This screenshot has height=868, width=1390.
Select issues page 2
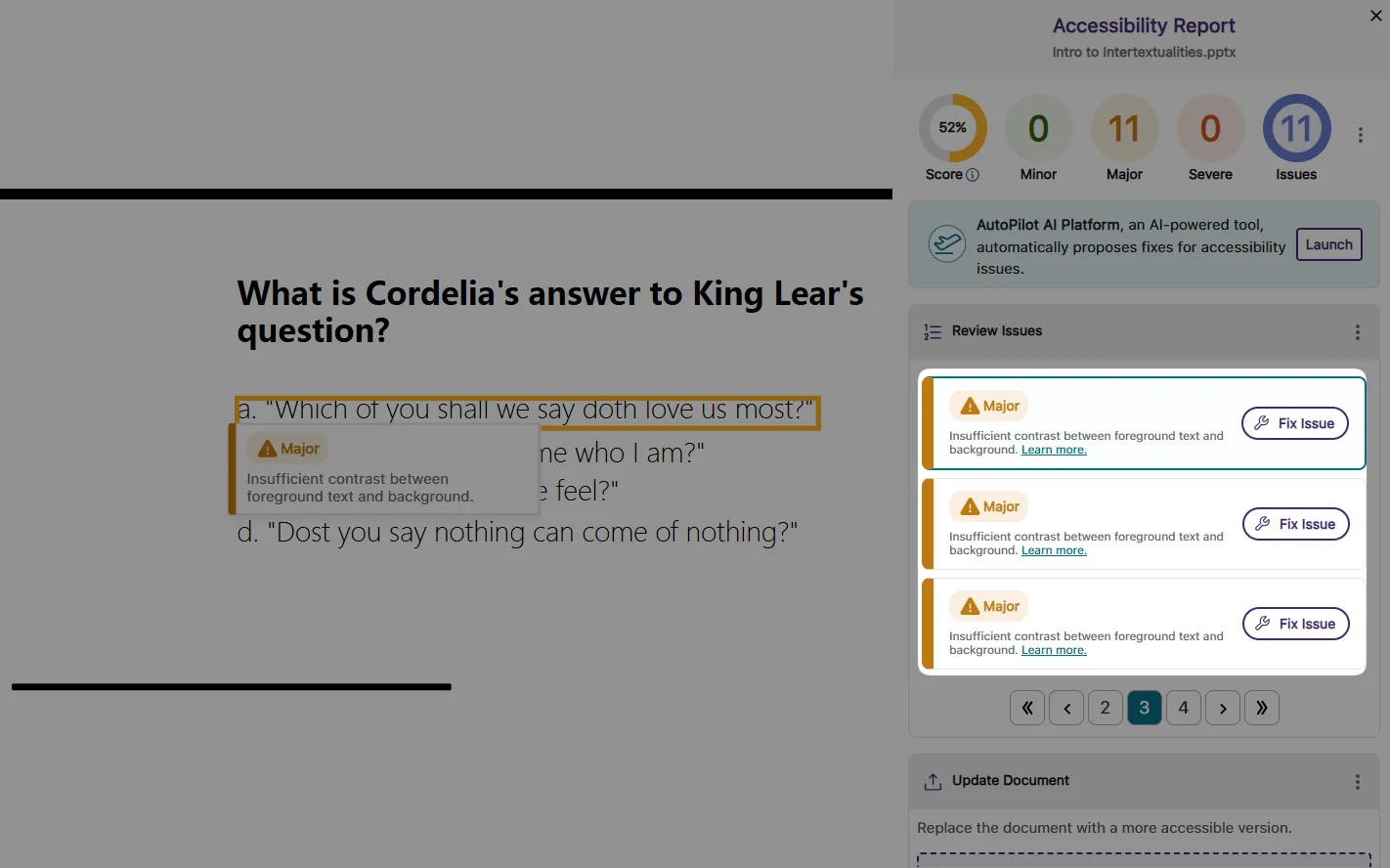pyautogui.click(x=1106, y=708)
